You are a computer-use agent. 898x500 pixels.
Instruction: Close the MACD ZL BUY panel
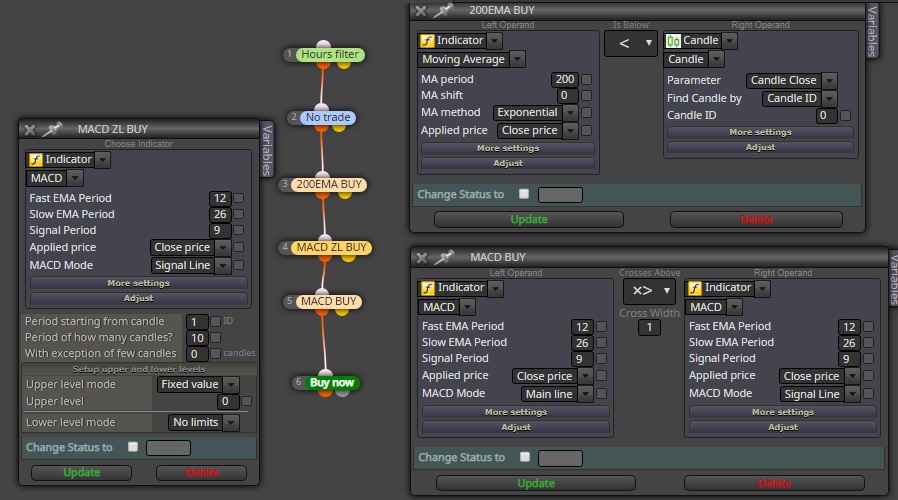click(x=30, y=130)
